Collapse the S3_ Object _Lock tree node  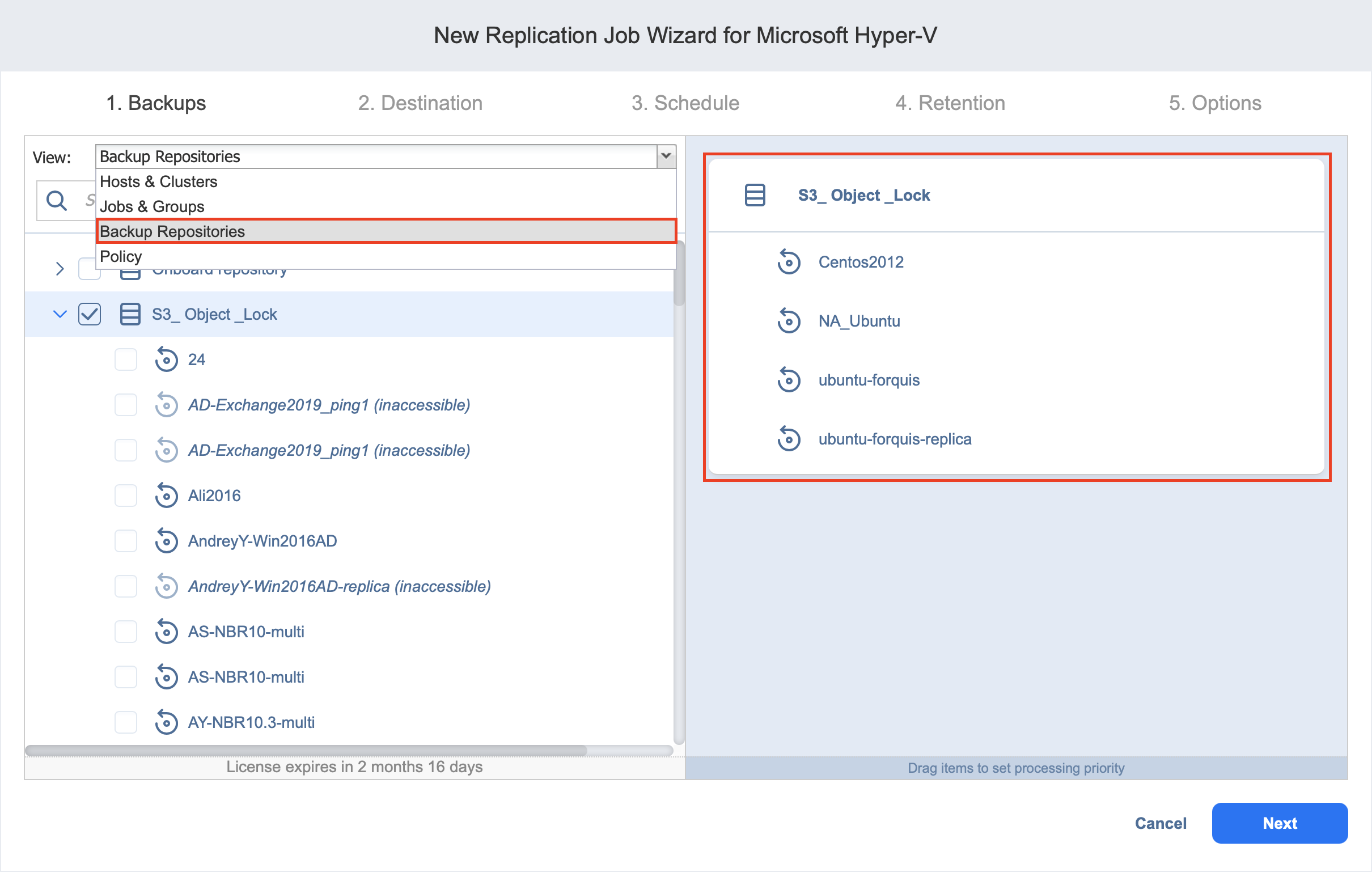tap(60, 314)
